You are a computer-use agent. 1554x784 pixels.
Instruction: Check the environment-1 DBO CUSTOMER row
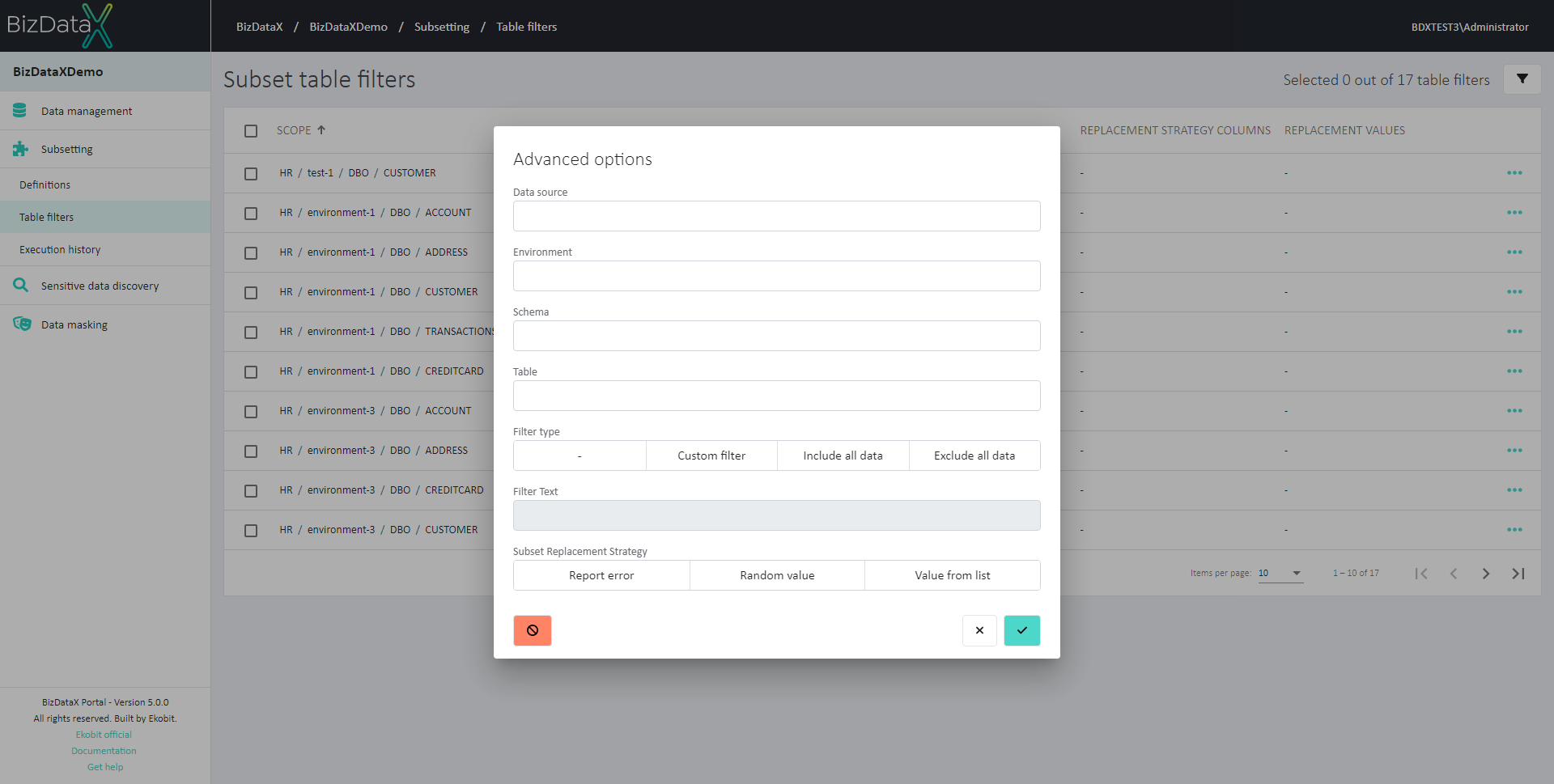pos(251,293)
